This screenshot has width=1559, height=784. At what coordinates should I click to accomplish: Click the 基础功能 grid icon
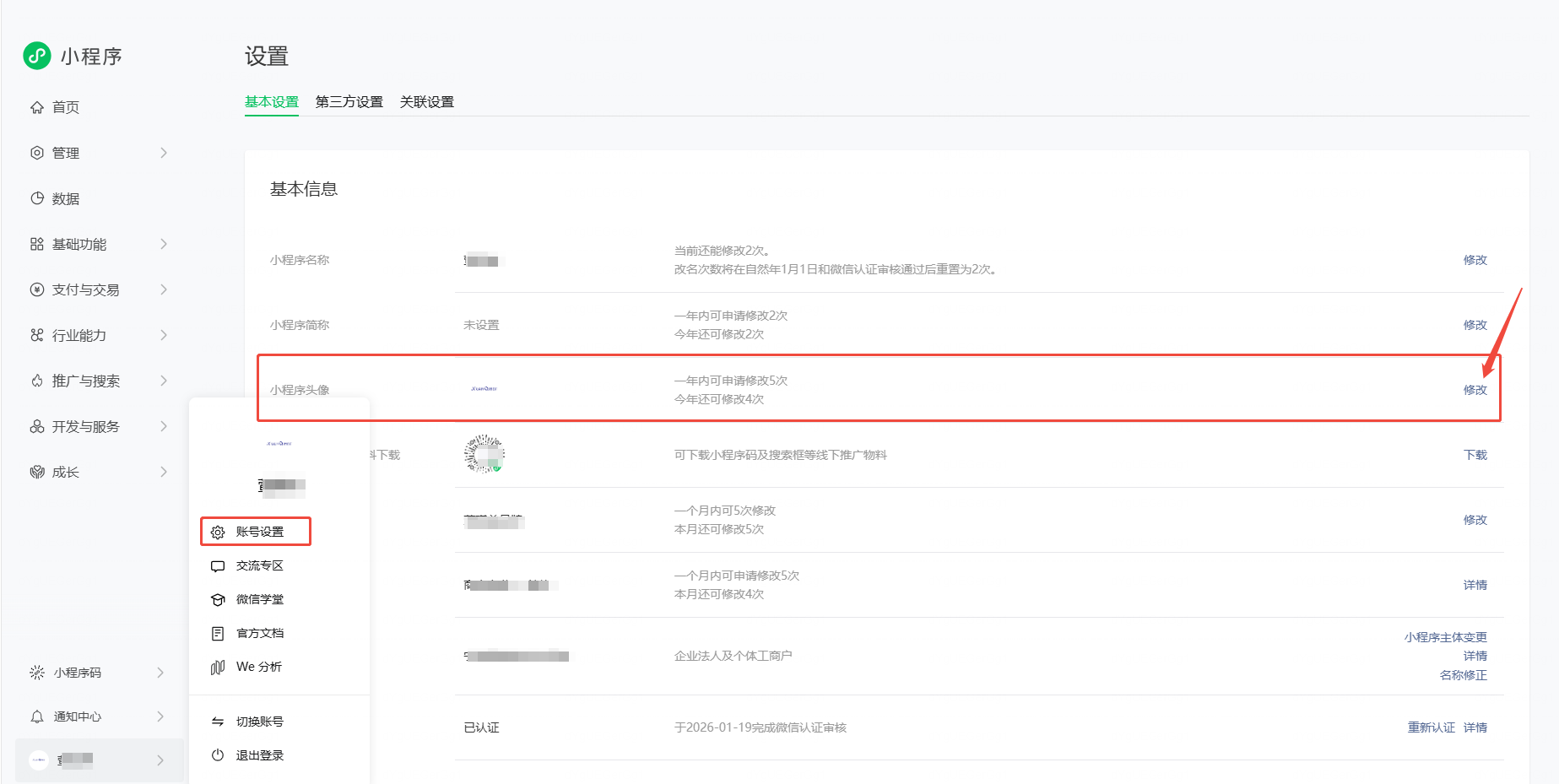point(37,244)
